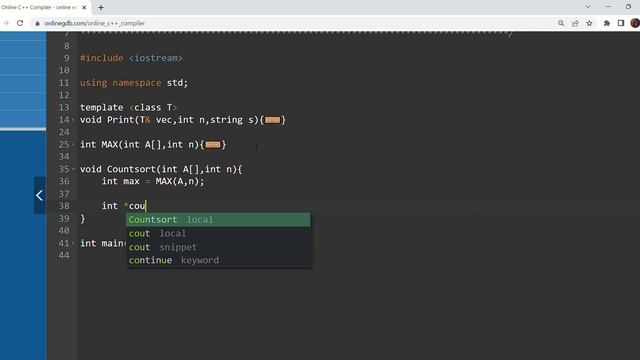Click the 'int max = MAX(A,n);' line
The image size is (640, 360).
[153, 181]
